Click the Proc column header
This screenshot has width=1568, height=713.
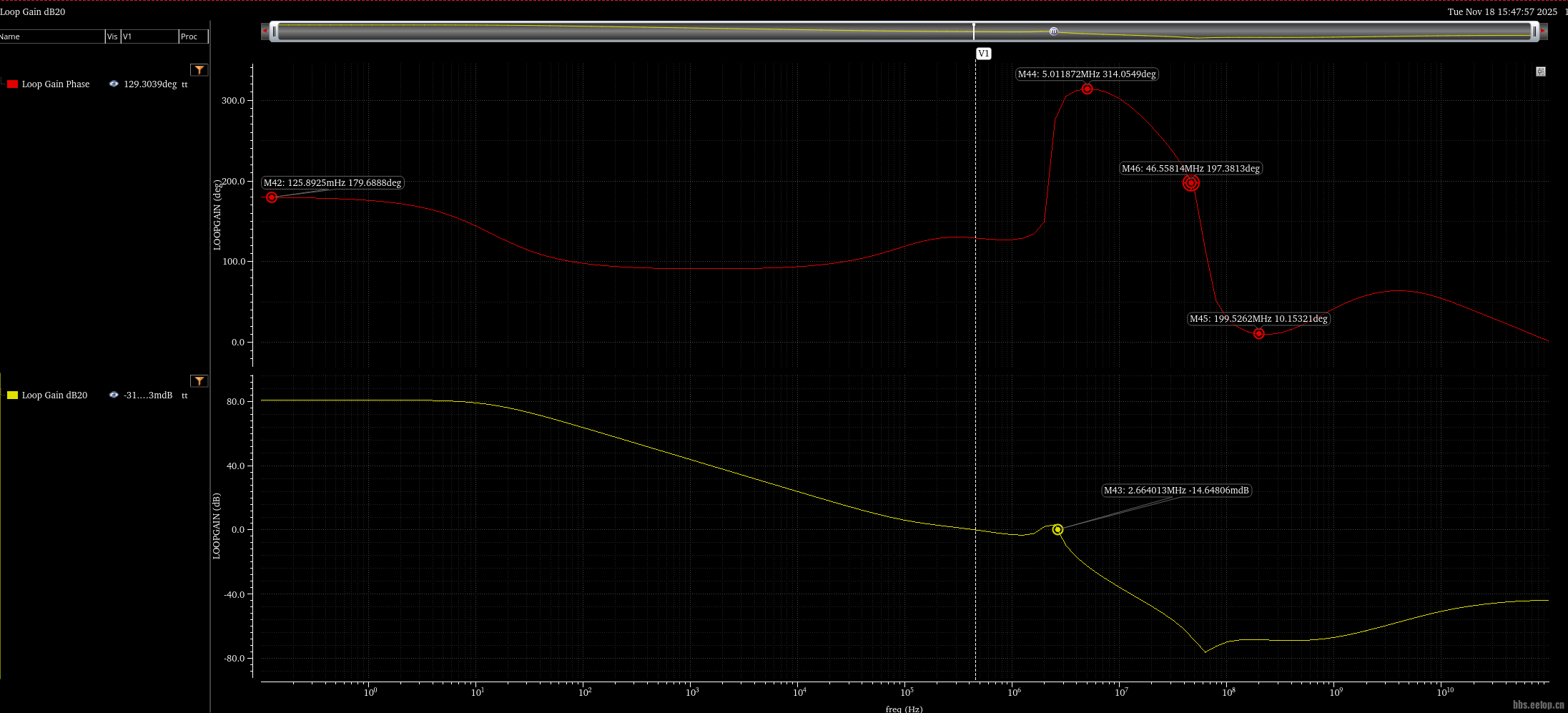pos(192,36)
